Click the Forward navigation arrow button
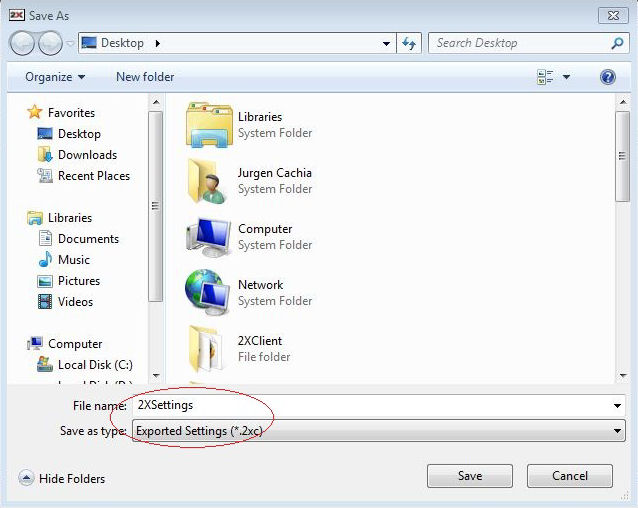This screenshot has height=508, width=638. (x=50, y=43)
